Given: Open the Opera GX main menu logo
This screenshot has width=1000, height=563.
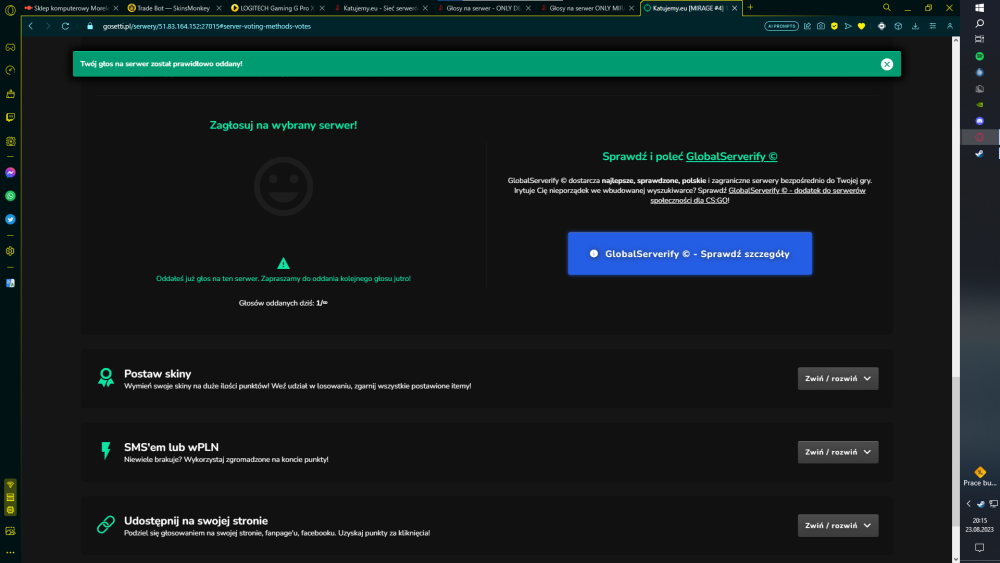Looking at the screenshot, I should point(10,9).
